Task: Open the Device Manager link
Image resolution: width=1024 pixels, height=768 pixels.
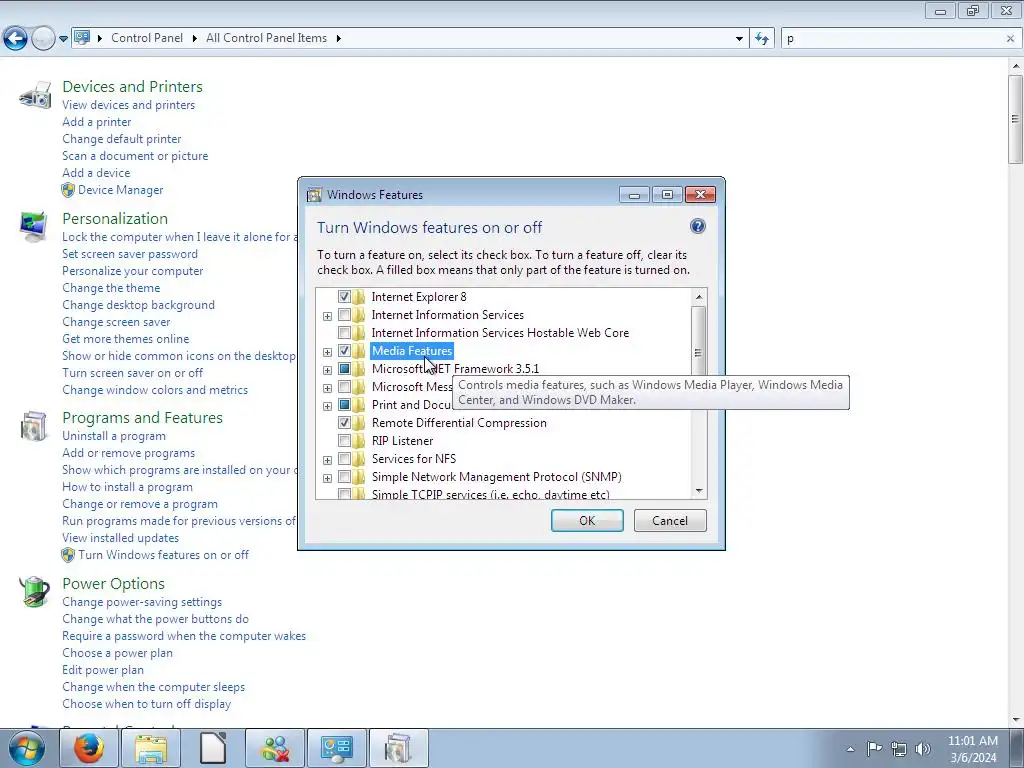Action: 121,189
